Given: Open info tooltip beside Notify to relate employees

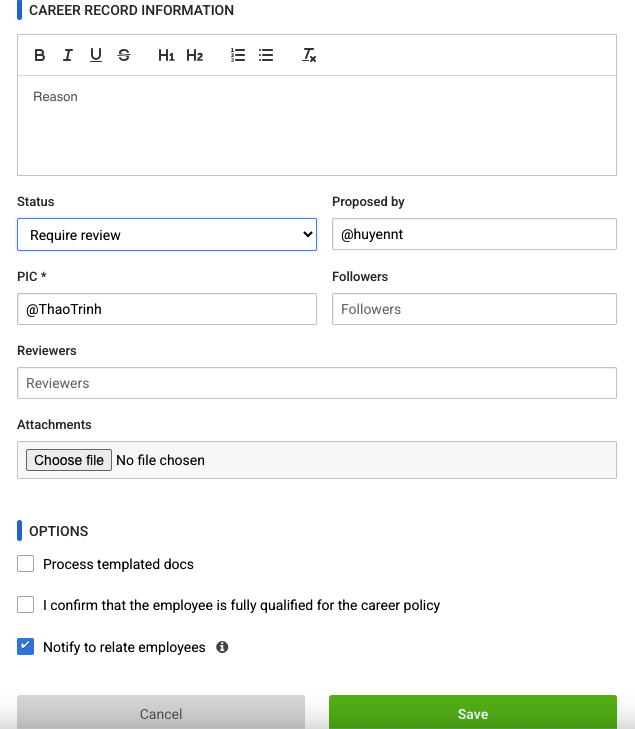Looking at the screenshot, I should [222, 647].
